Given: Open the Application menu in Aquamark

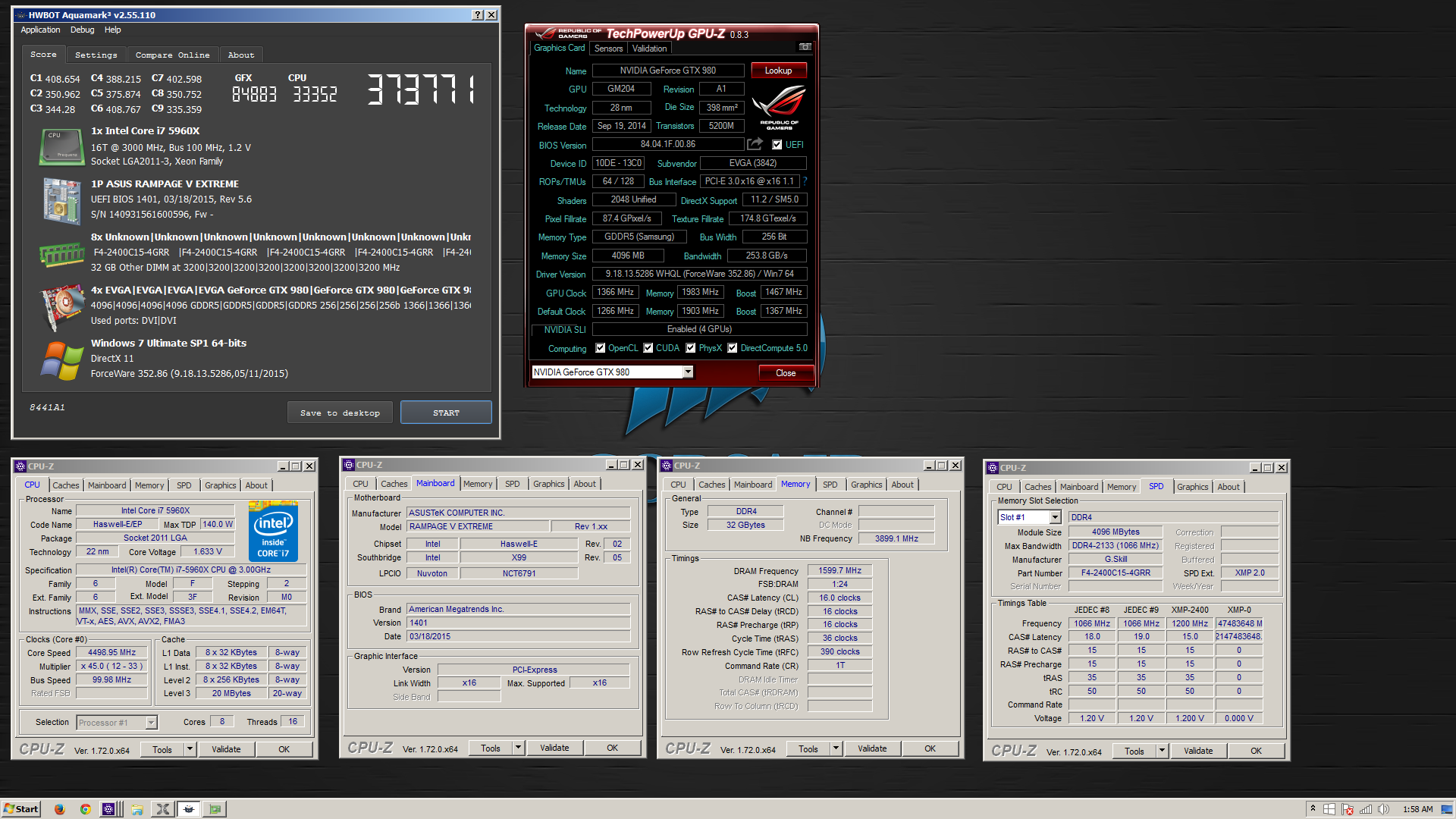Looking at the screenshot, I should [x=40, y=30].
